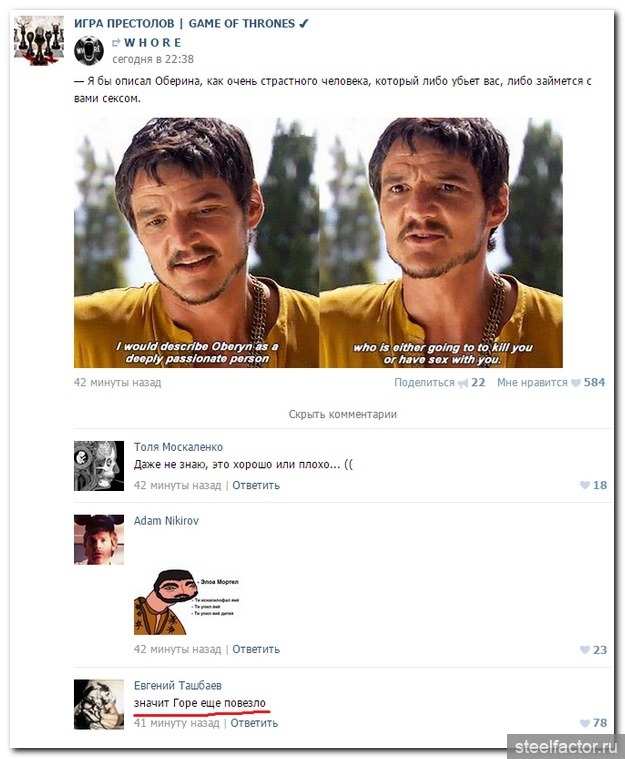Click the megaphone share icon
Viewport: 625px width, 759px height.
[x=463, y=383]
